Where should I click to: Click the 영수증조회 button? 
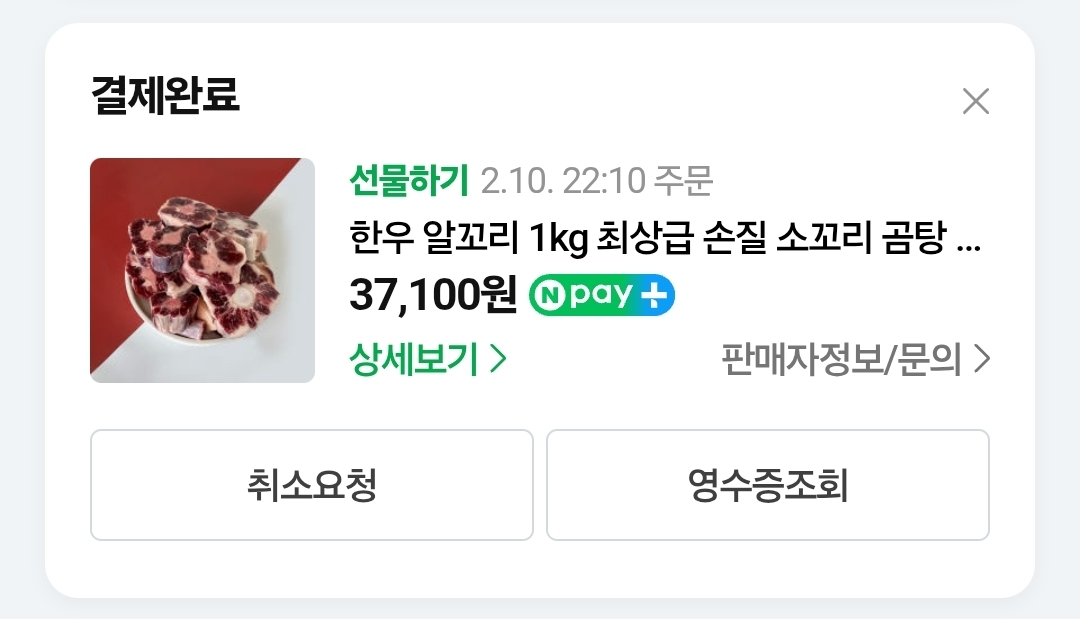coord(768,485)
